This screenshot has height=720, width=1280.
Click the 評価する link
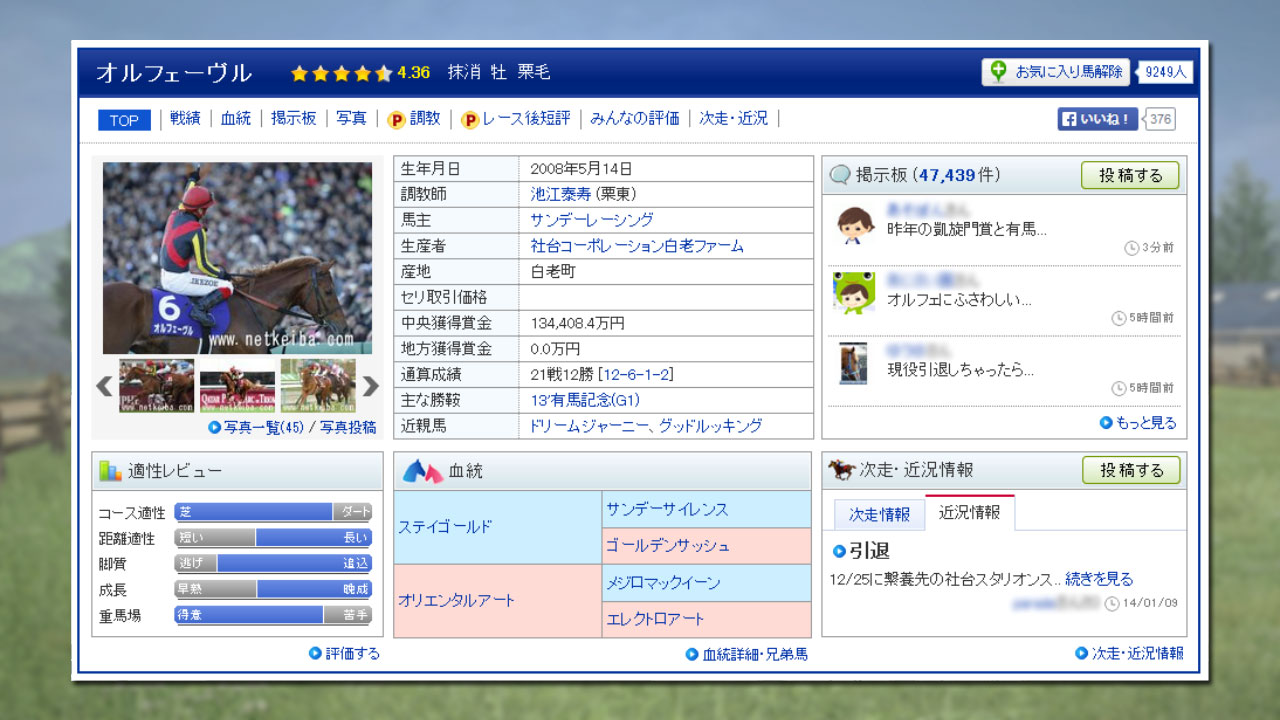click(x=353, y=653)
